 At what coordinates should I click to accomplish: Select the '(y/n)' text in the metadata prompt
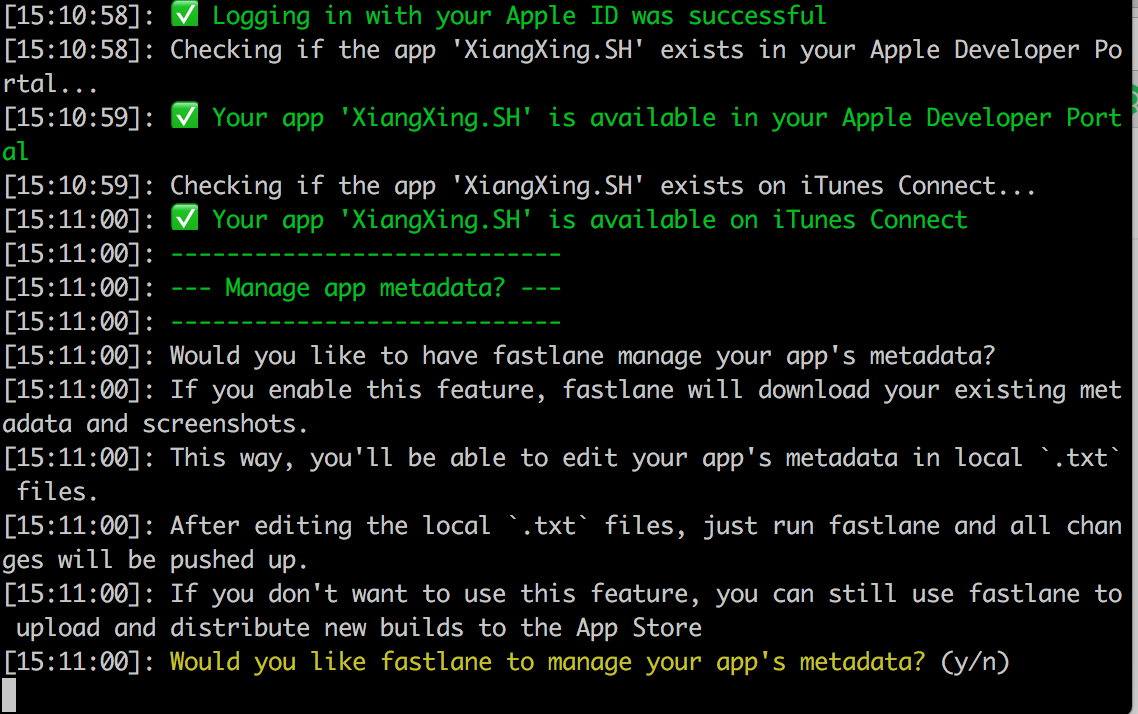pyautogui.click(x=973, y=661)
